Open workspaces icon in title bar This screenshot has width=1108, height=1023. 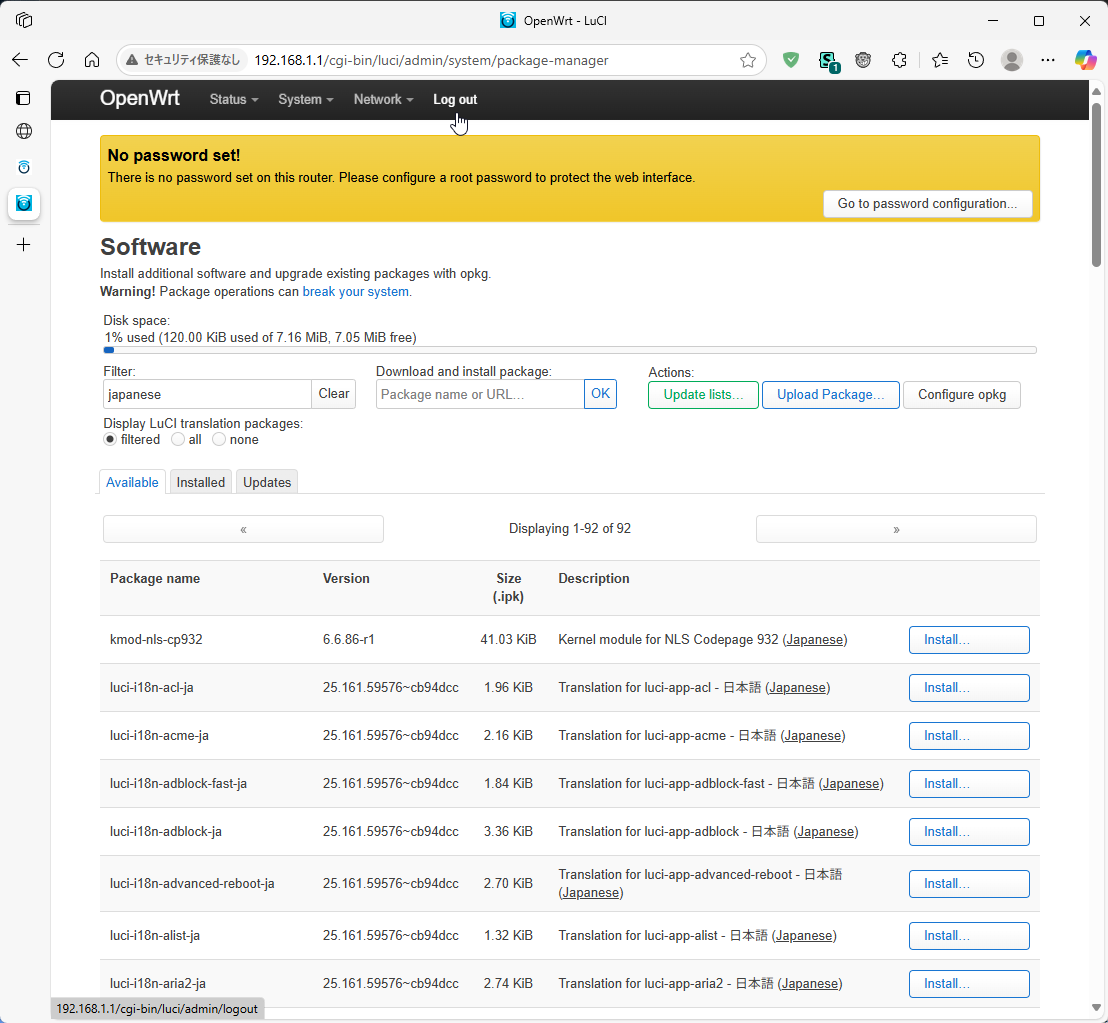(23, 20)
